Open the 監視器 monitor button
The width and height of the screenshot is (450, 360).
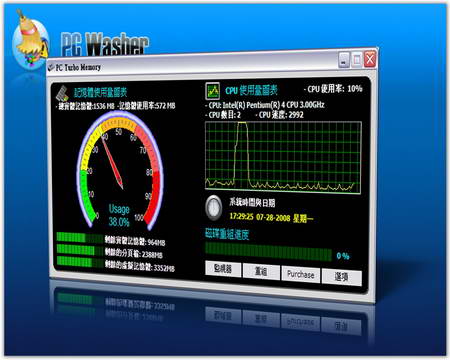(x=223, y=269)
